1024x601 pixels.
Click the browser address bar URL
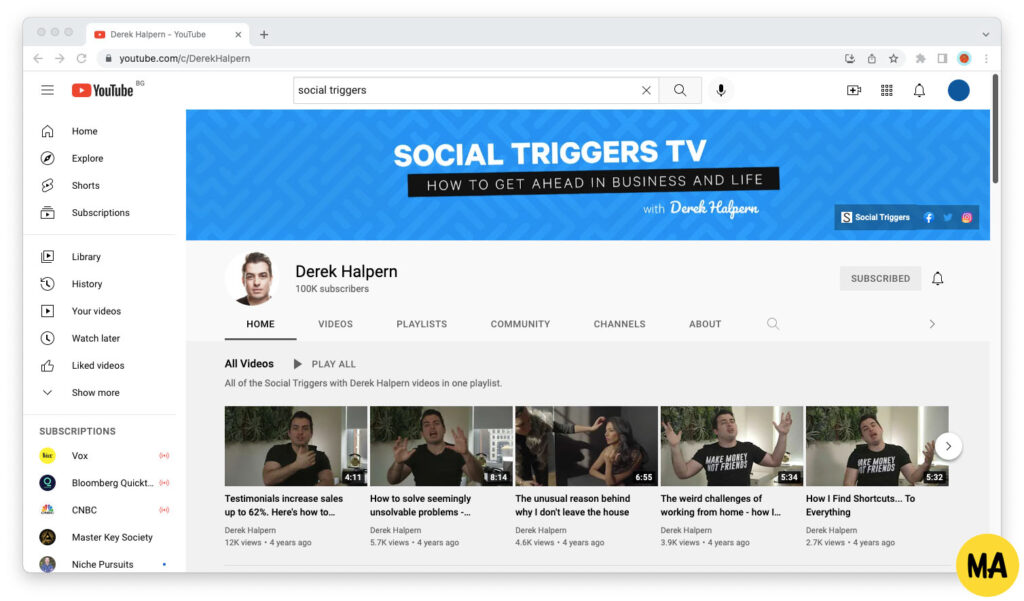(184, 58)
